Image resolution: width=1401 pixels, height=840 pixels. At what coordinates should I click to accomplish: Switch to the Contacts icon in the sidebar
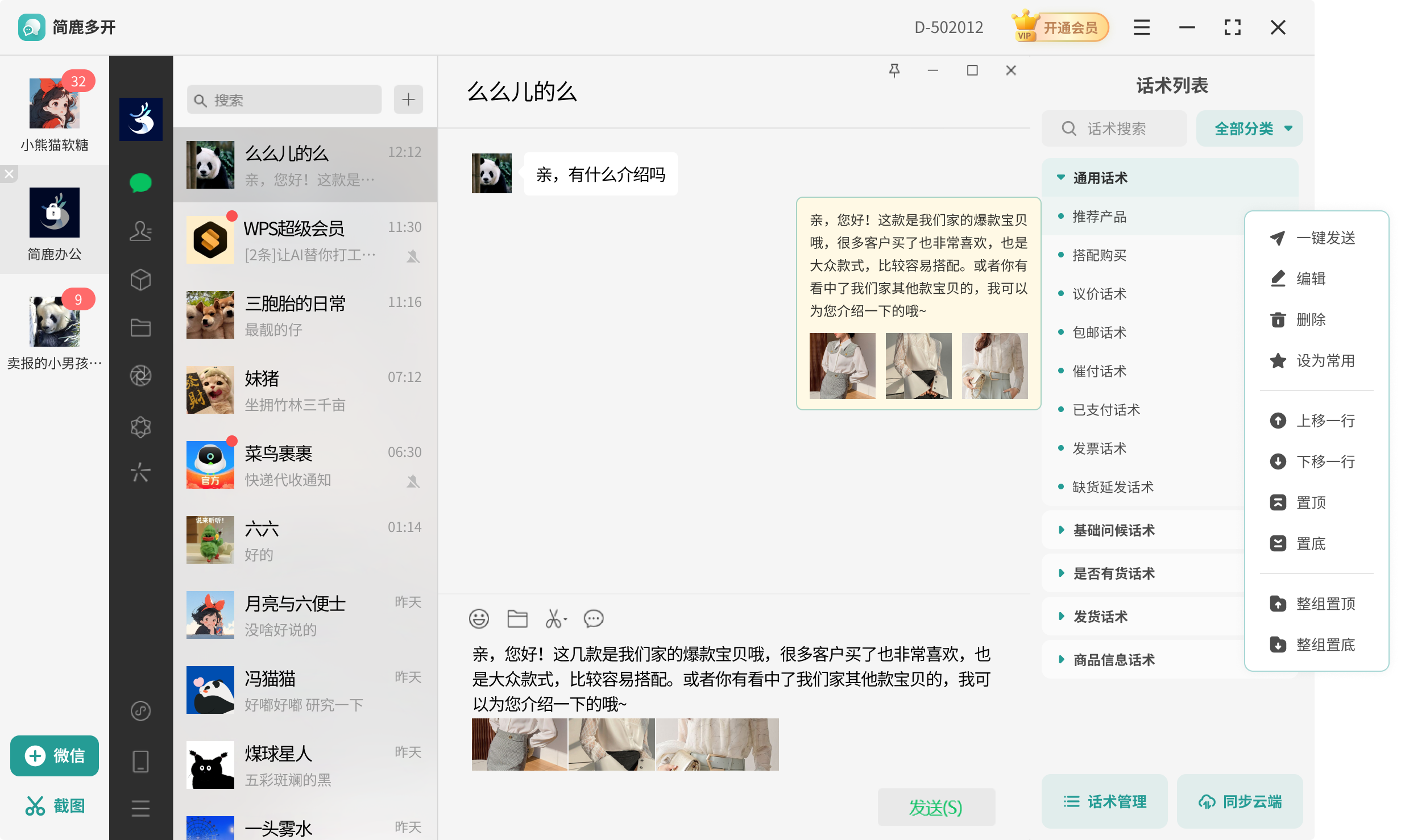click(140, 231)
